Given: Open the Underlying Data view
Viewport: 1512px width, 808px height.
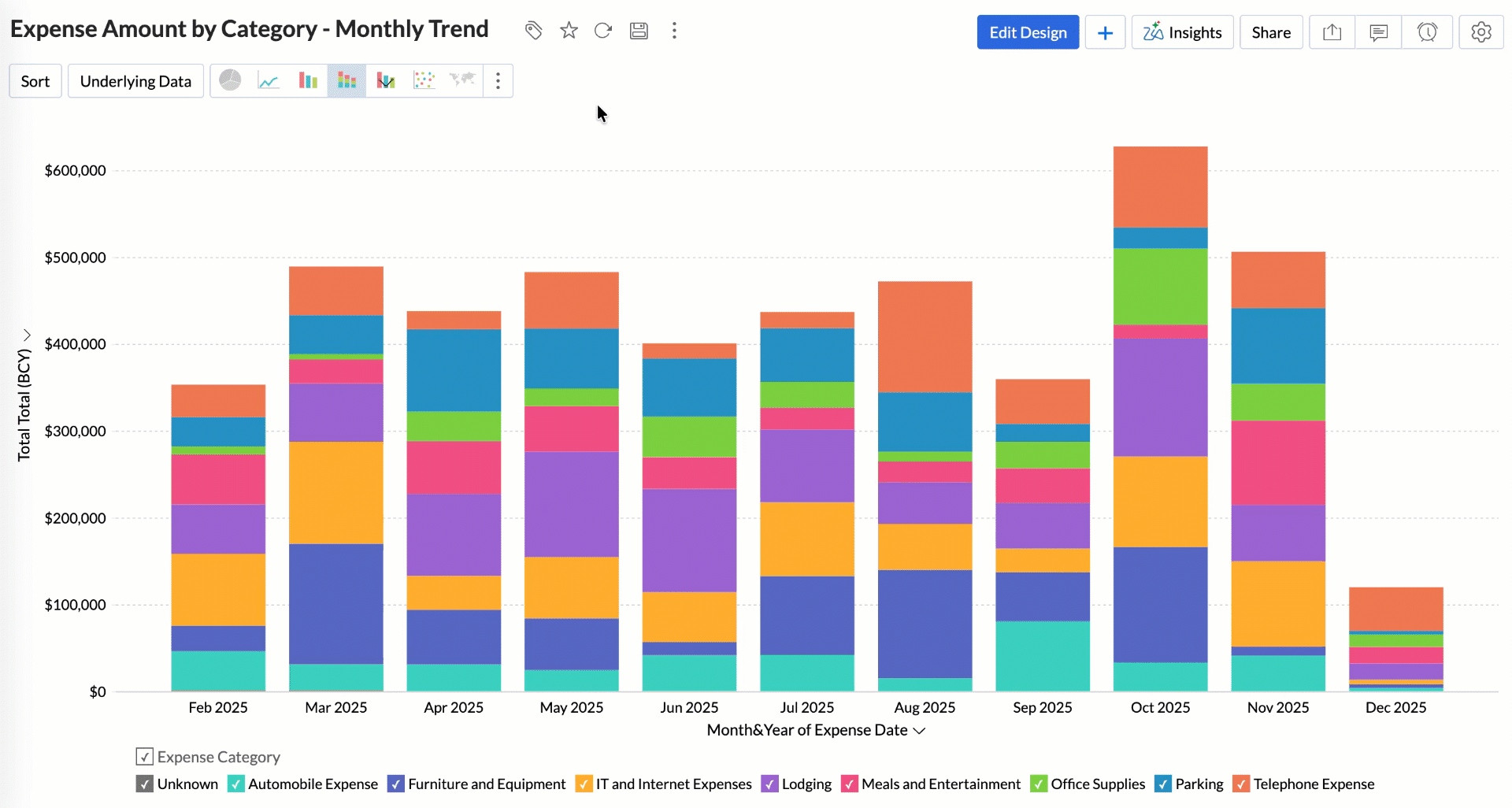Looking at the screenshot, I should pos(135,81).
